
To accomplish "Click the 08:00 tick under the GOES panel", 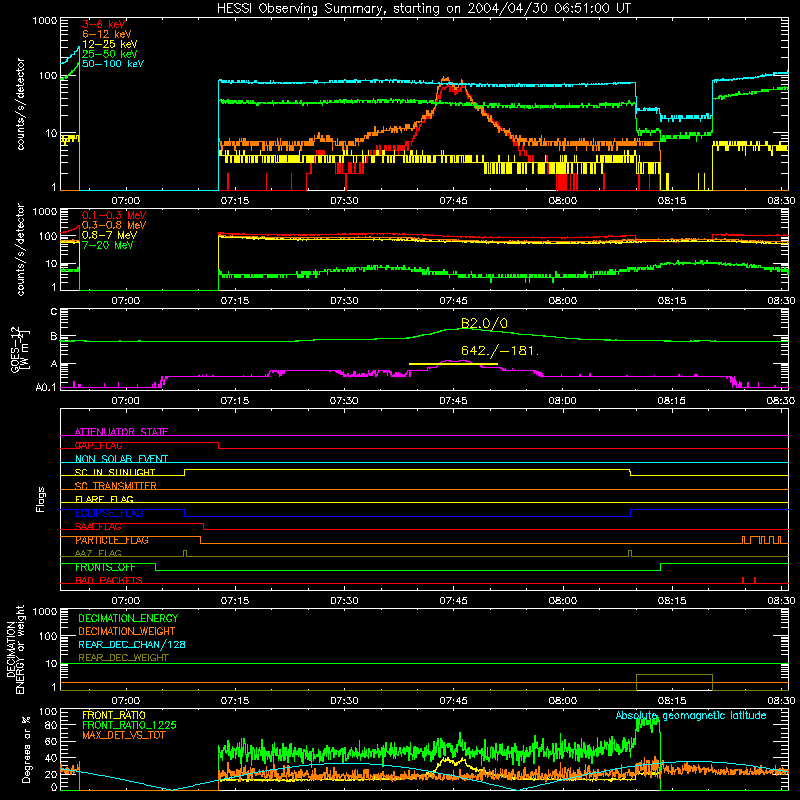I will click(x=562, y=401).
